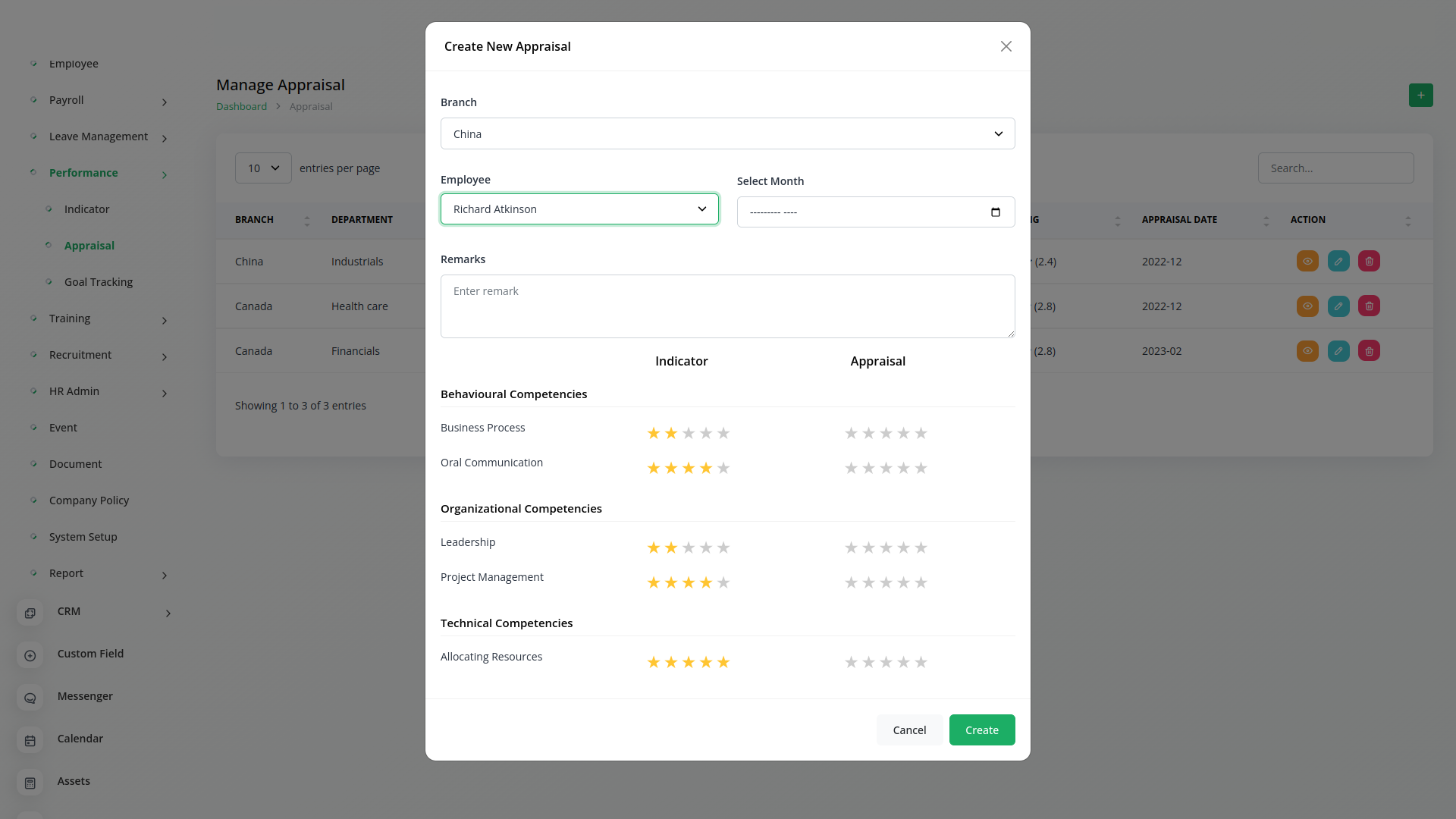Click the Cancel button

pyautogui.click(x=909, y=730)
